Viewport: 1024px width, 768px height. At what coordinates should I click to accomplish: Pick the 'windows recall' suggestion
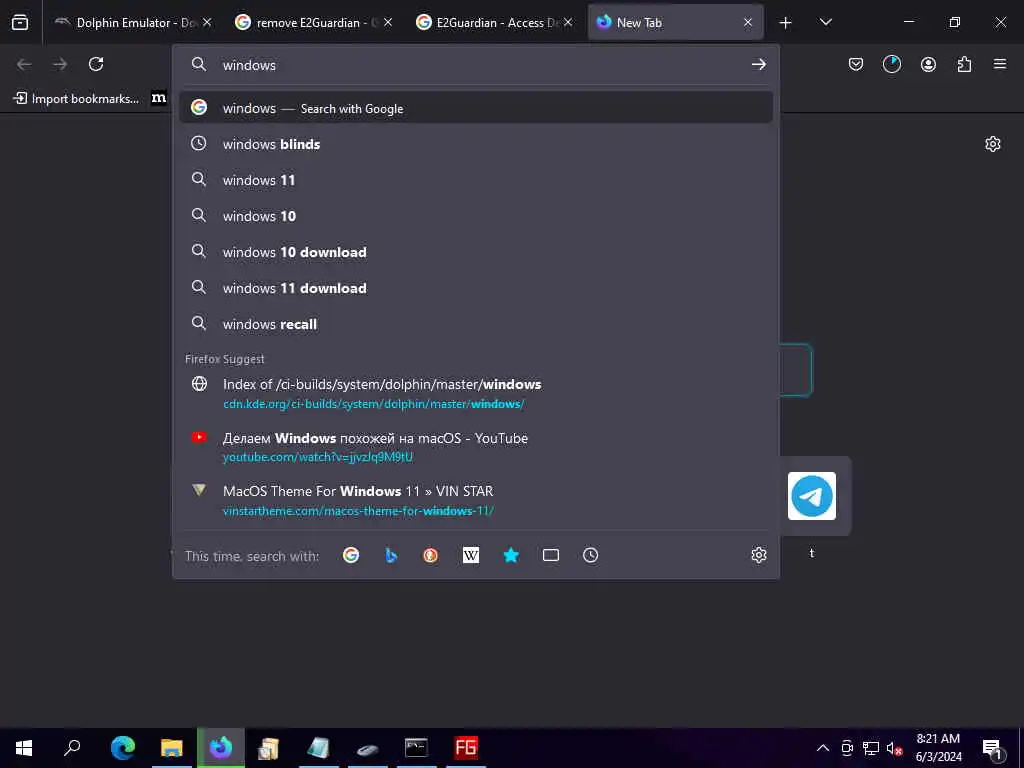tap(476, 323)
